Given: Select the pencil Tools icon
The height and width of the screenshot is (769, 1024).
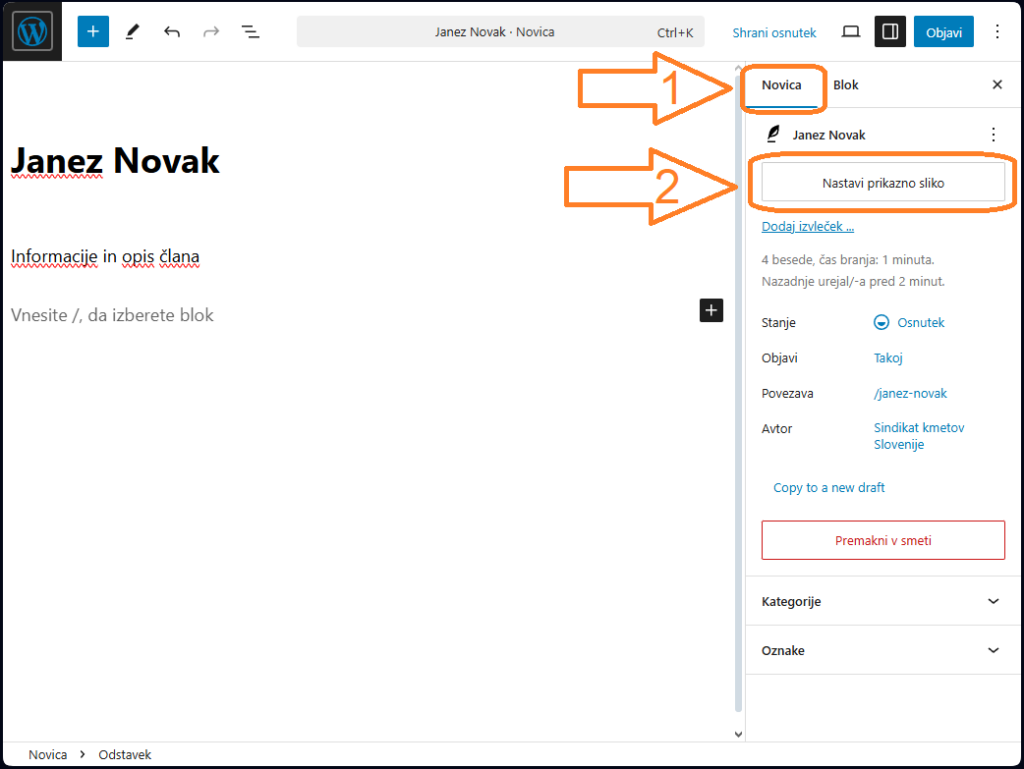Looking at the screenshot, I should pos(132,32).
